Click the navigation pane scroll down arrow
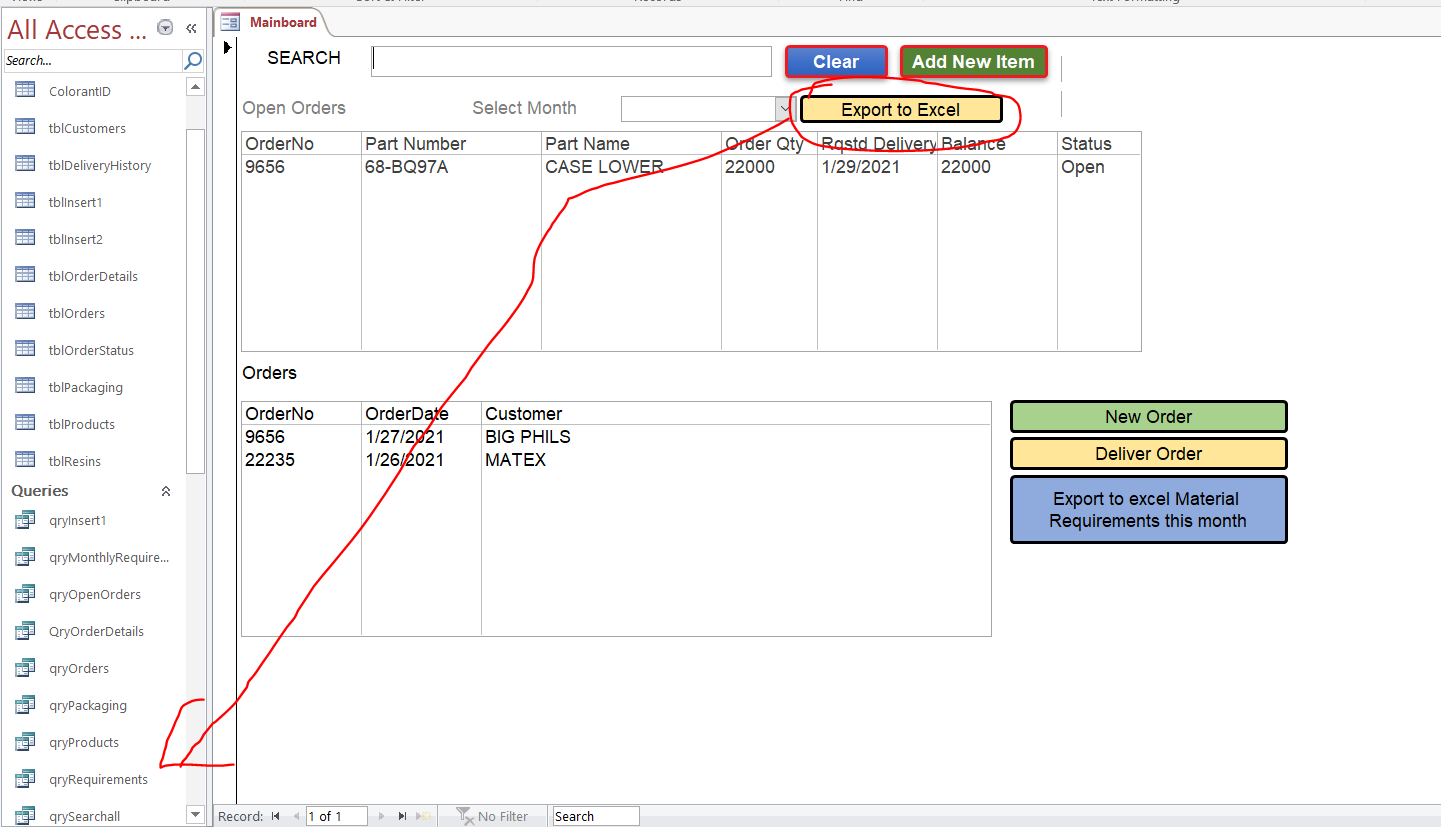Image resolution: width=1441 pixels, height=827 pixels. [x=195, y=815]
